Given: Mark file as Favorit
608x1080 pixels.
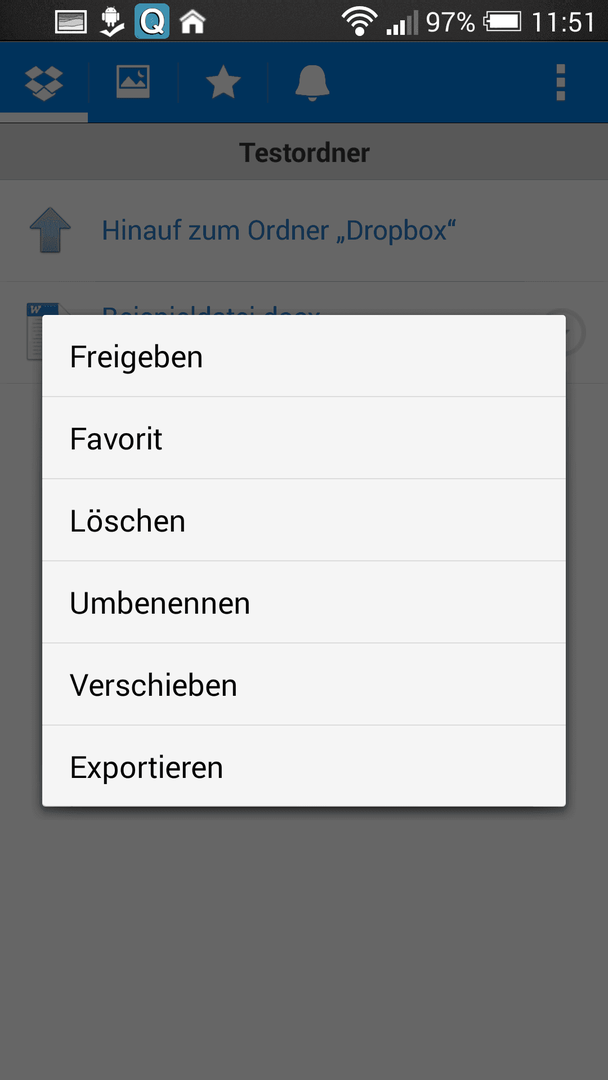Looking at the screenshot, I should (x=304, y=438).
